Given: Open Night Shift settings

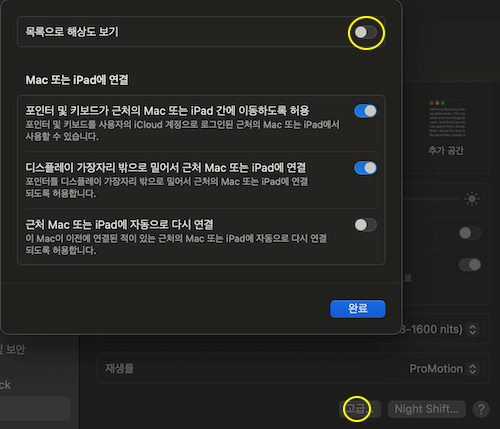Looking at the screenshot, I should (x=426, y=409).
